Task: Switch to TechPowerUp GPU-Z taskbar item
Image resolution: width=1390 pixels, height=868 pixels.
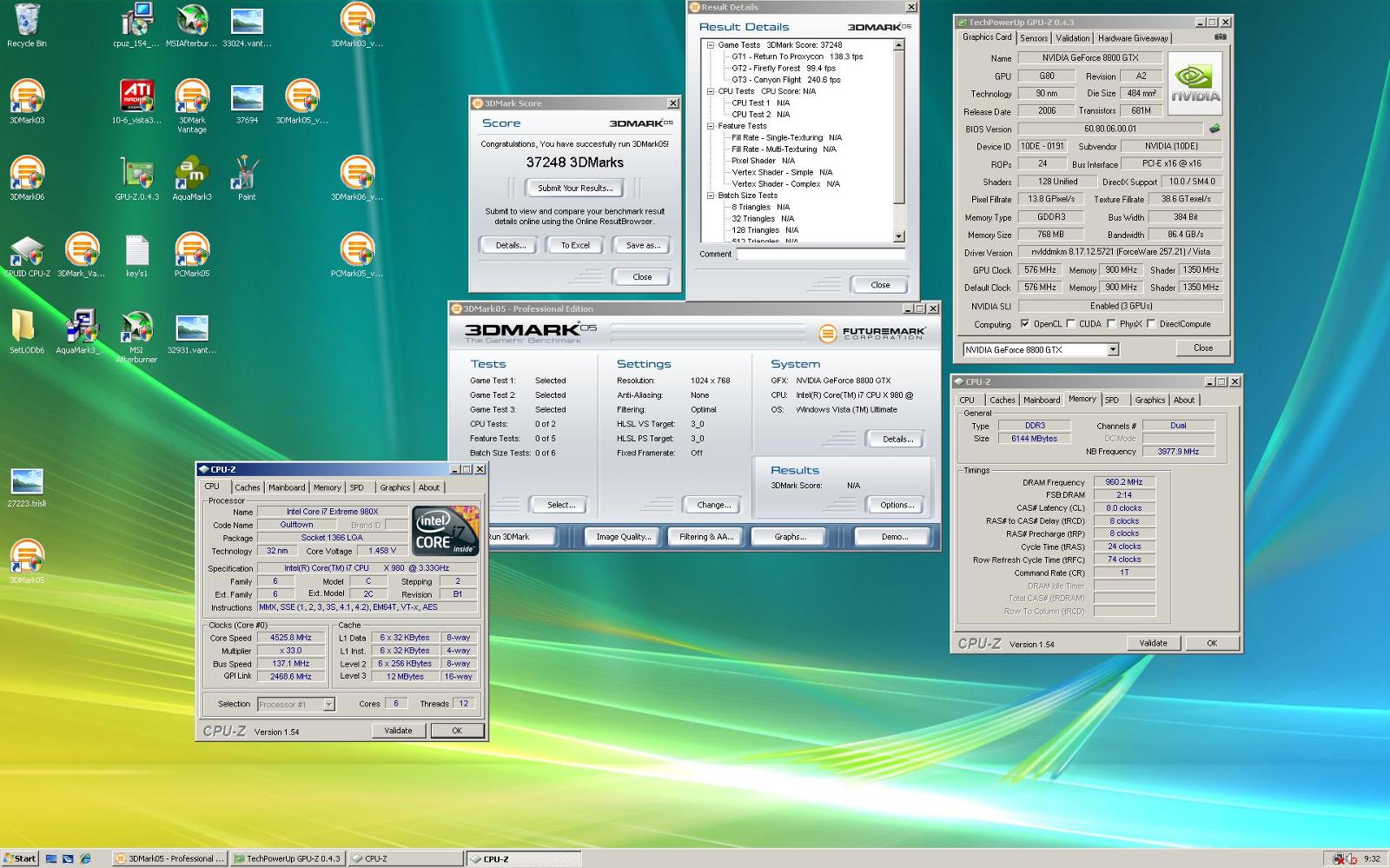Action: pos(288,858)
